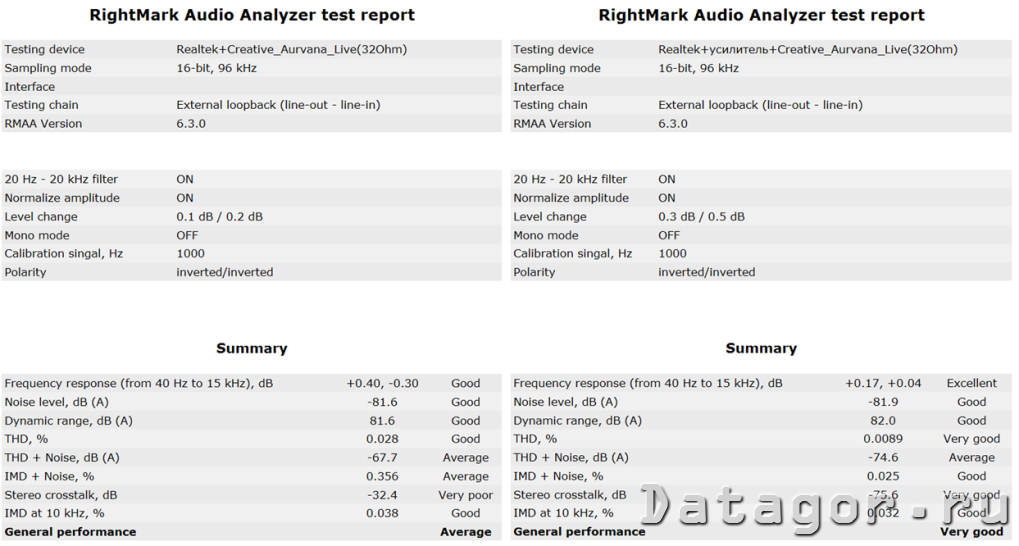This screenshot has height=546, width=1019.
Task: Click the left 'Summary' heading
Action: click(x=252, y=348)
